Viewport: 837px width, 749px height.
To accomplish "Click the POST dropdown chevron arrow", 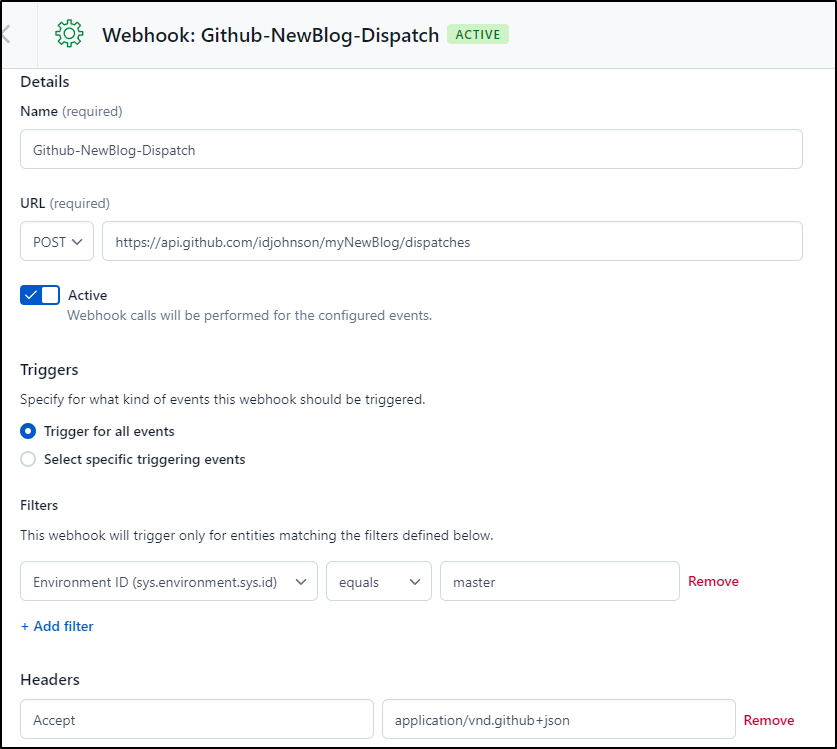I will point(77,242).
